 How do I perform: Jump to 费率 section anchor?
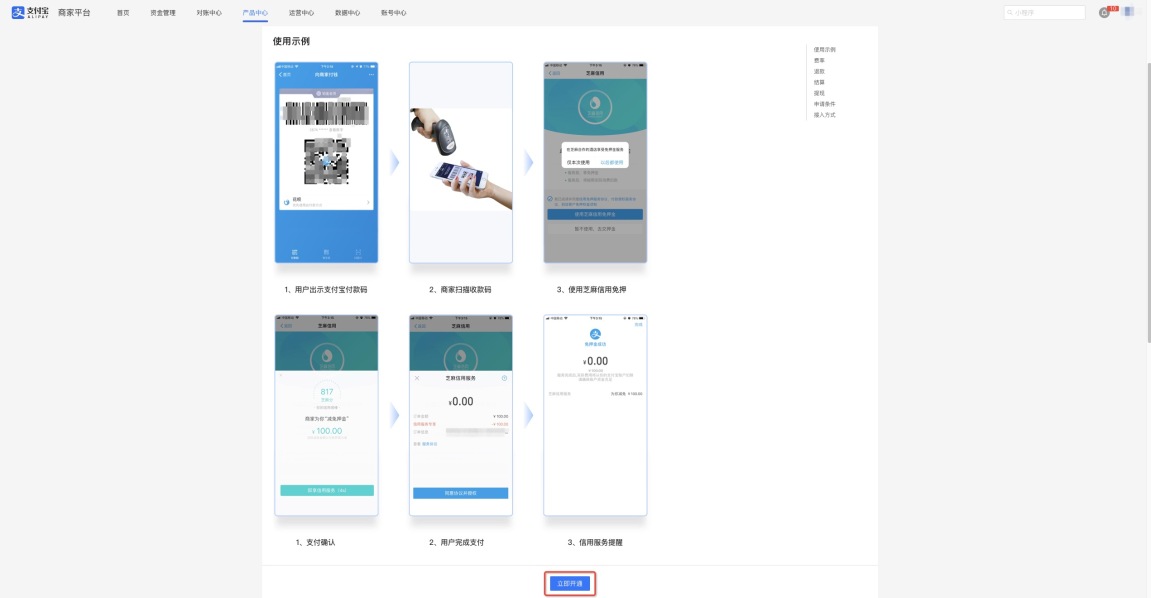[819, 61]
